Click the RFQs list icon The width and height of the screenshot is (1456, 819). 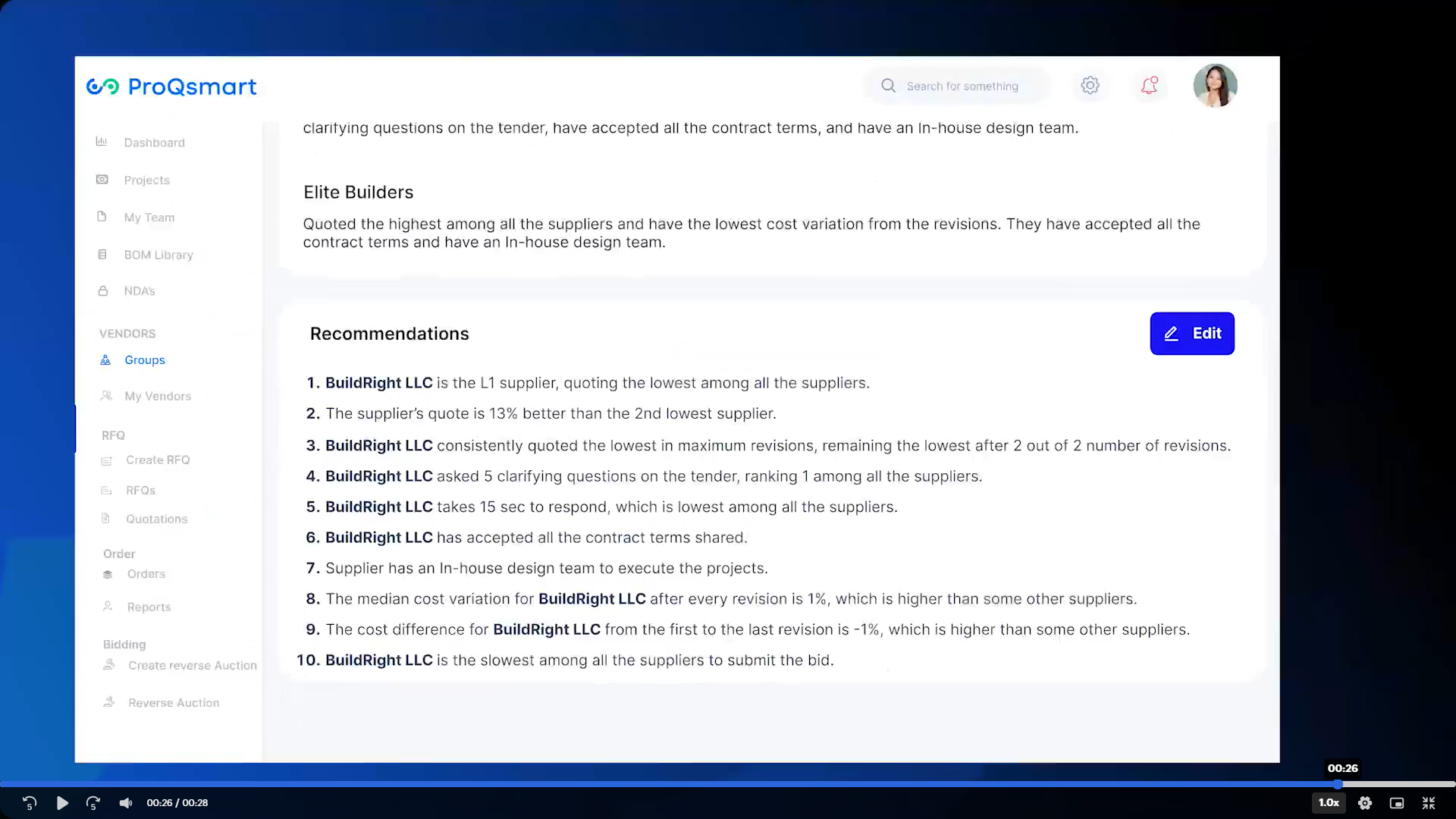tap(107, 491)
